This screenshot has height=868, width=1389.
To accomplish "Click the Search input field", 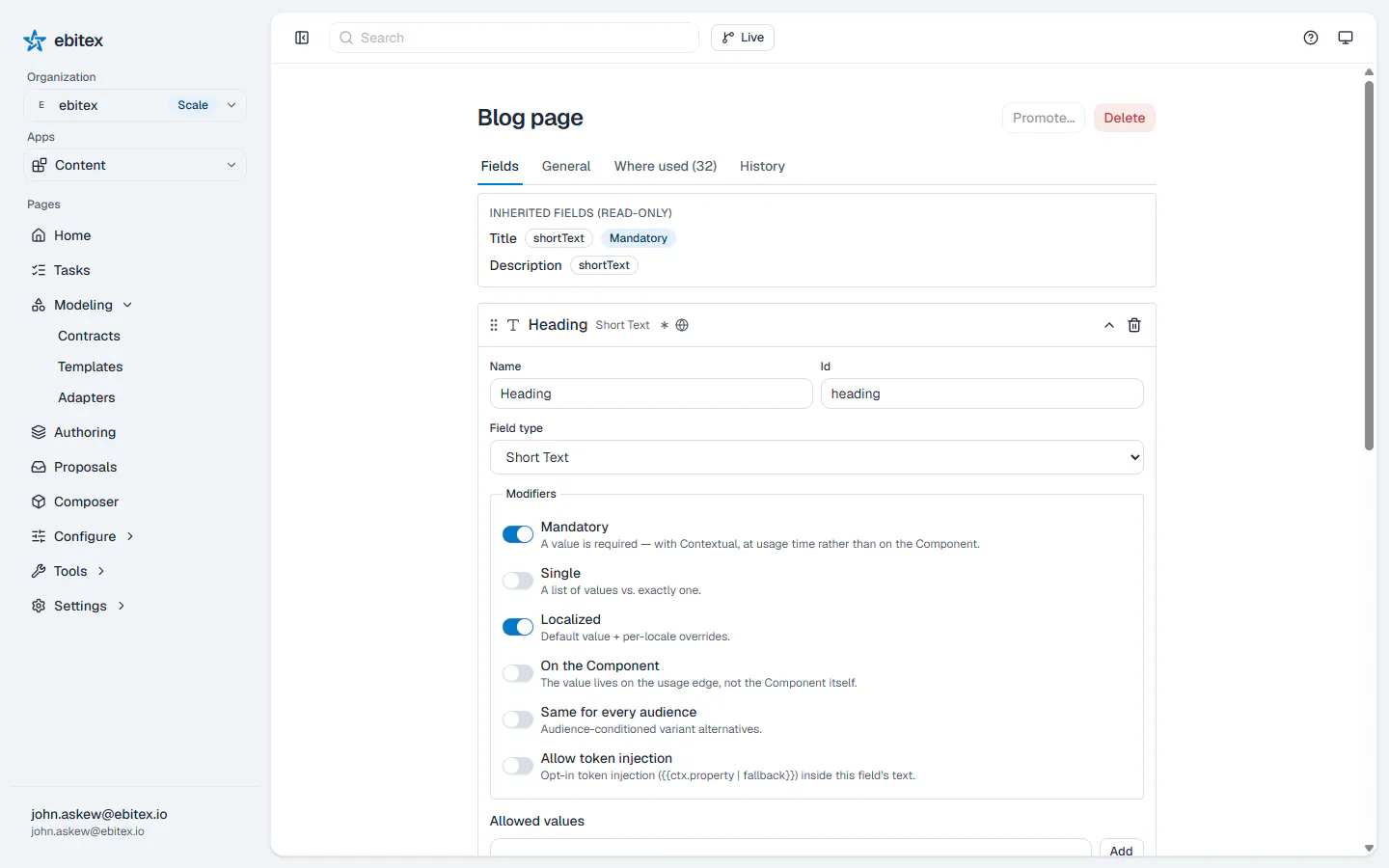I will tap(514, 38).
